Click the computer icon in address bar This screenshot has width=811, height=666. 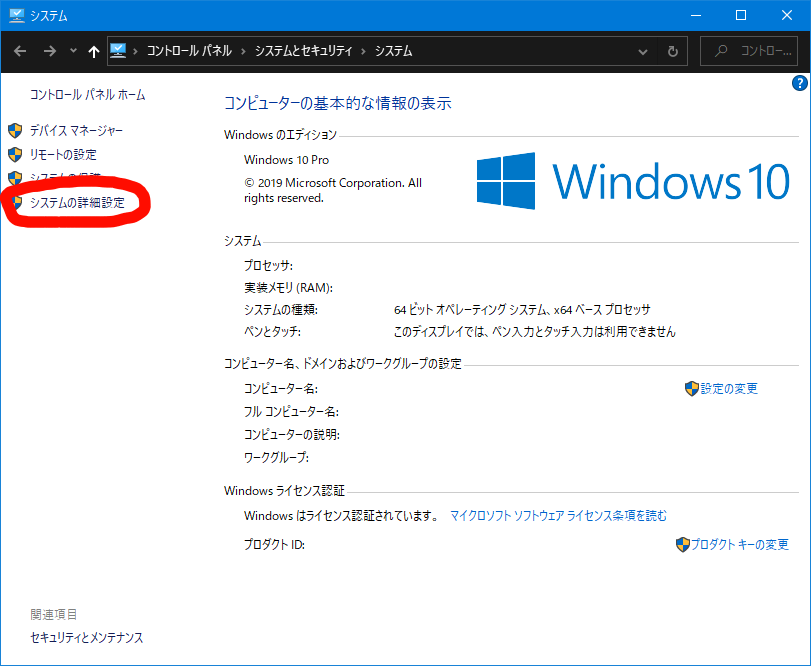click(118, 51)
